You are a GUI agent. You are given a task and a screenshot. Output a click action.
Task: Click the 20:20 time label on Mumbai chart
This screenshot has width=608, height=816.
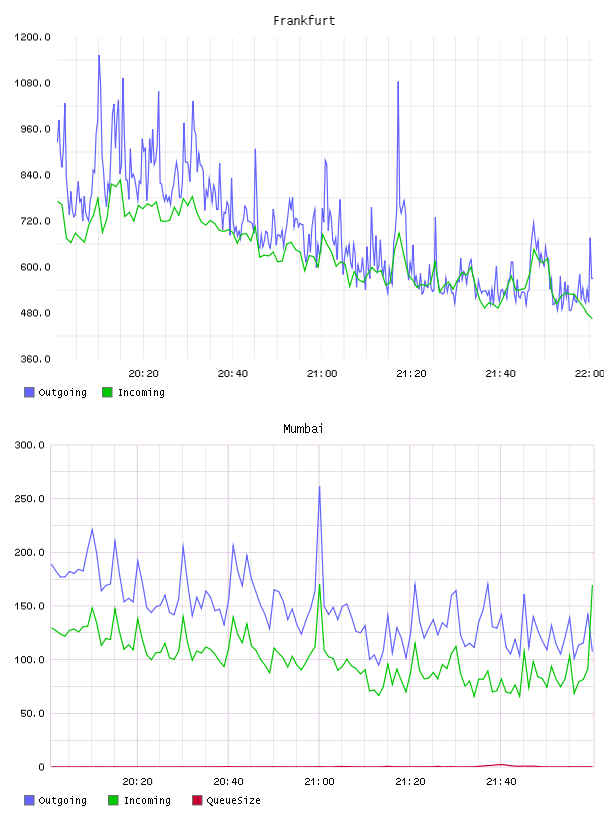click(137, 782)
